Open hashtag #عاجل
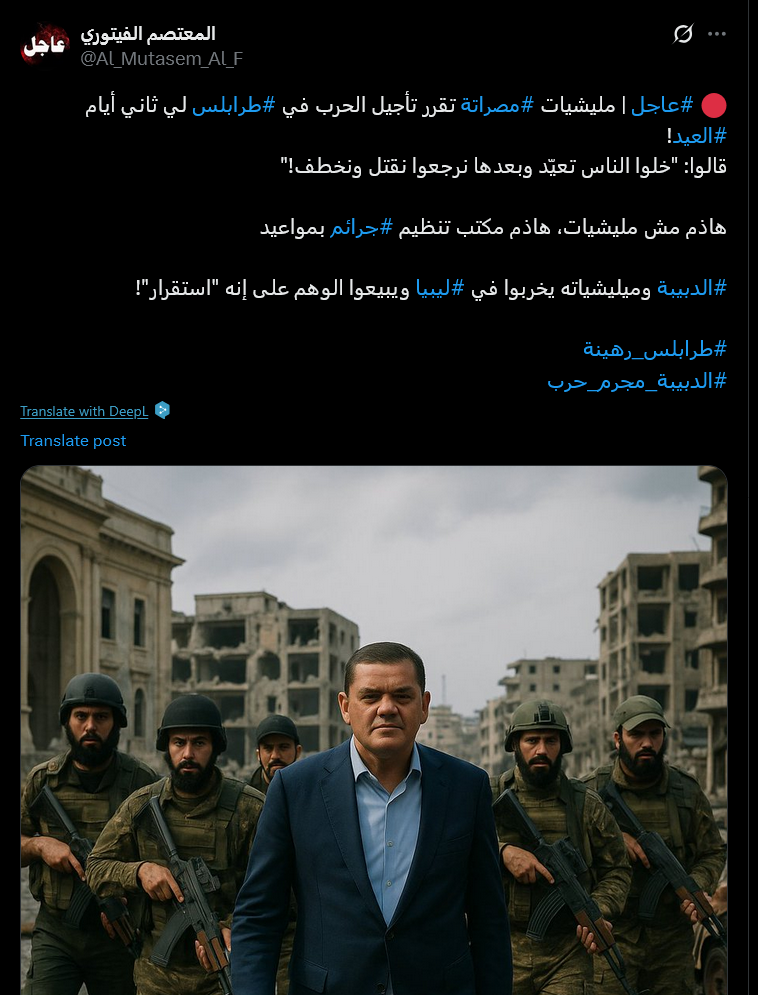Viewport: 758px width, 995px height. (x=662, y=105)
